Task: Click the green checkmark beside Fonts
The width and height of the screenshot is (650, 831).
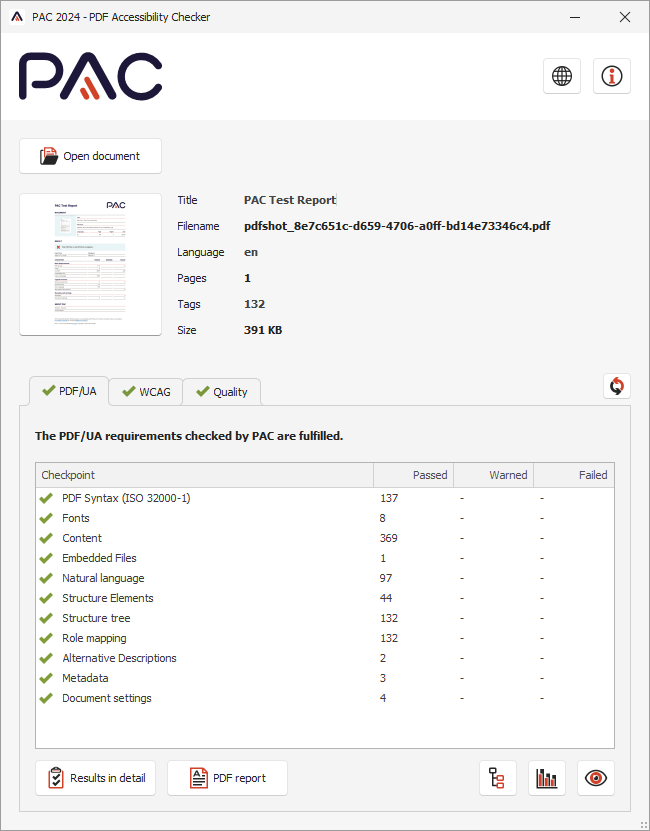Action: click(46, 518)
